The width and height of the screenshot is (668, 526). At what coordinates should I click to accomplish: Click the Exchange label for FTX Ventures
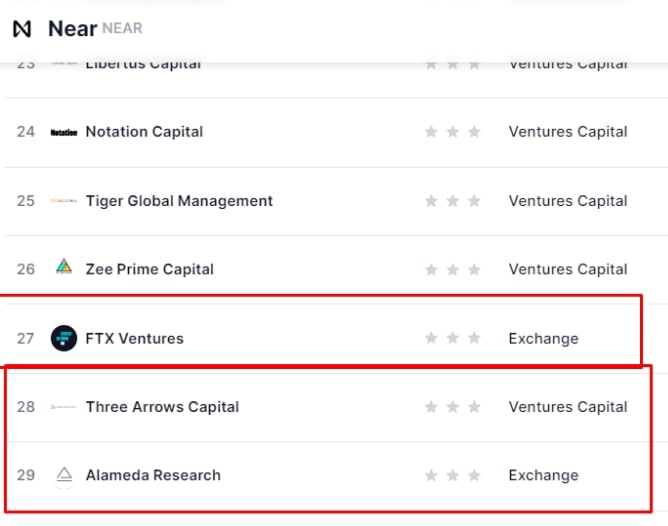(x=544, y=338)
